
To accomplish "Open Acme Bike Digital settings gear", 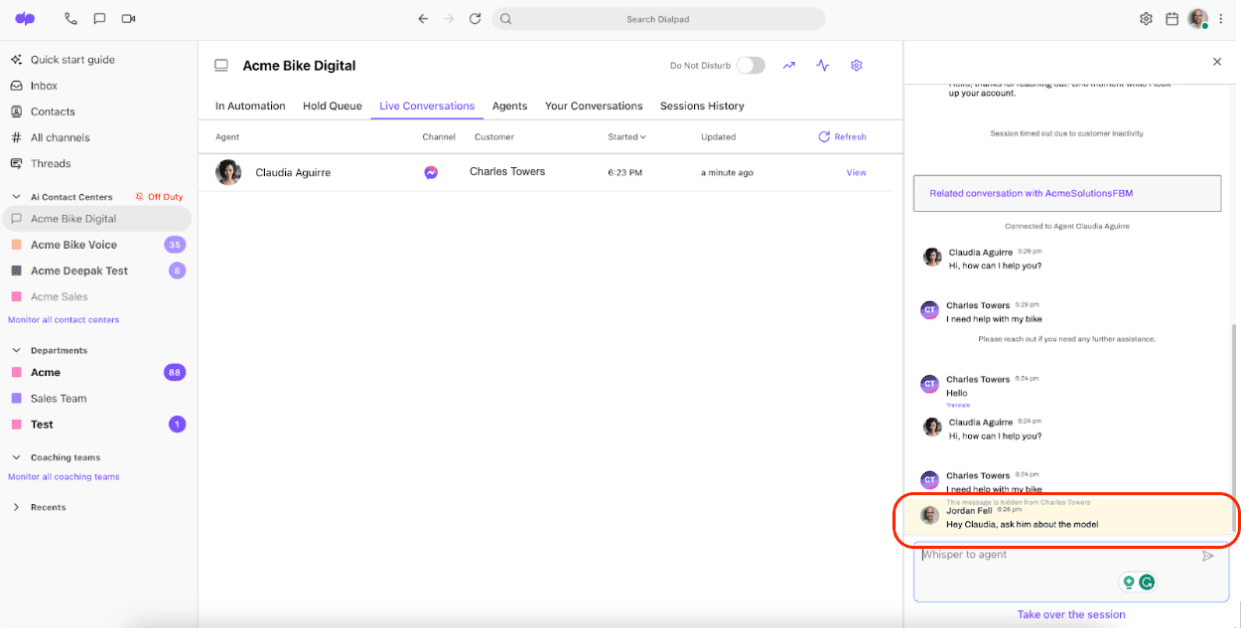I will pyautogui.click(x=856, y=66).
